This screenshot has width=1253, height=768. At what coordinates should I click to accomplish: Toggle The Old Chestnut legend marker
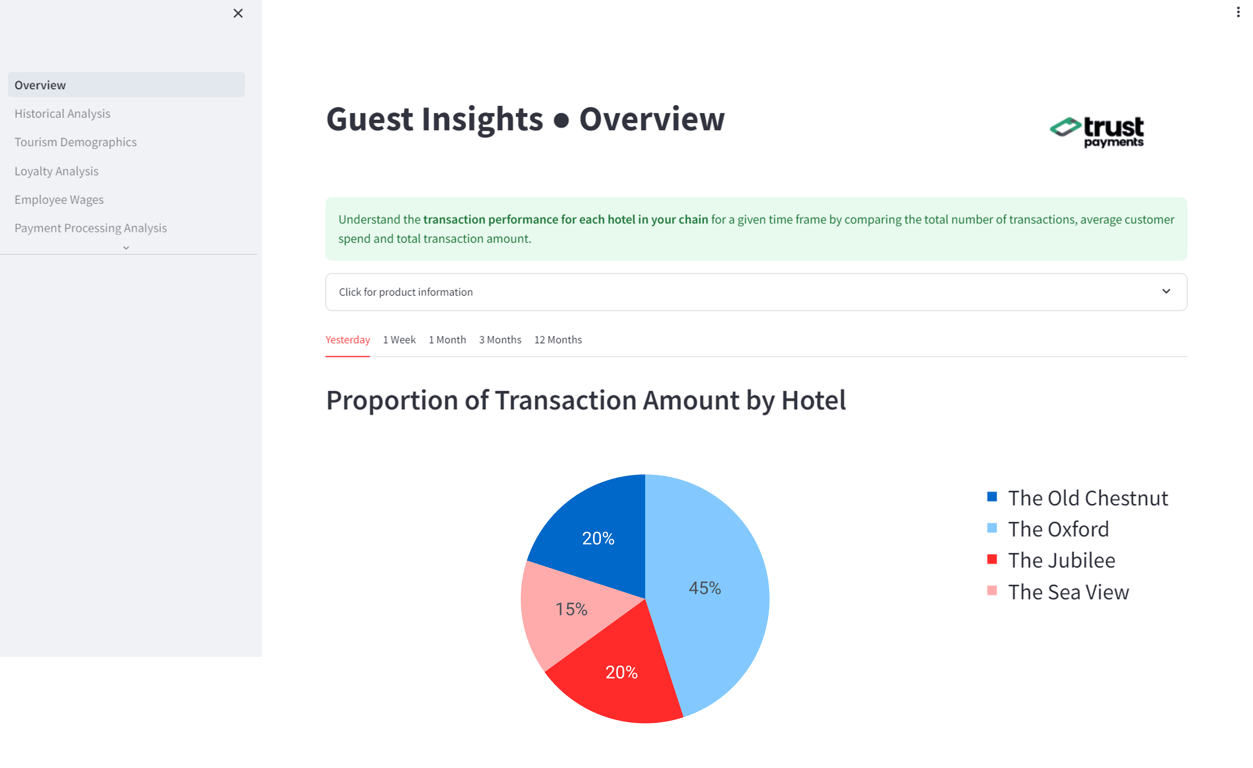pyautogui.click(x=992, y=497)
